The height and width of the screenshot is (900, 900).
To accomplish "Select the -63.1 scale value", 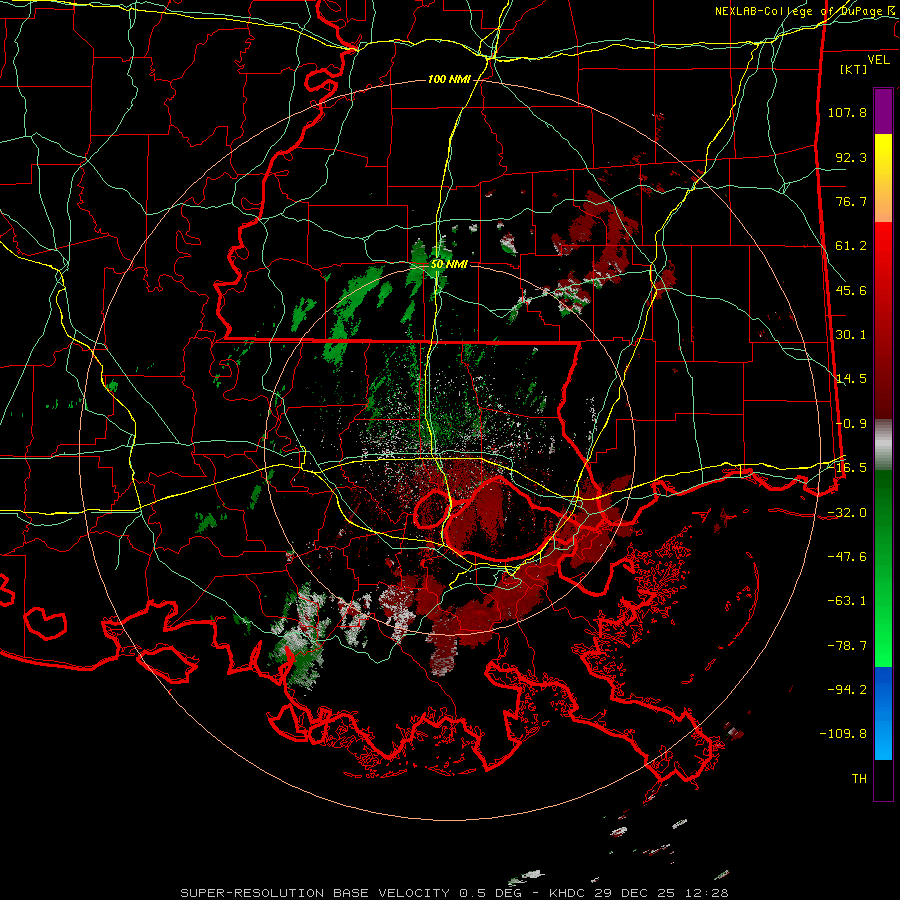I will (x=847, y=601).
